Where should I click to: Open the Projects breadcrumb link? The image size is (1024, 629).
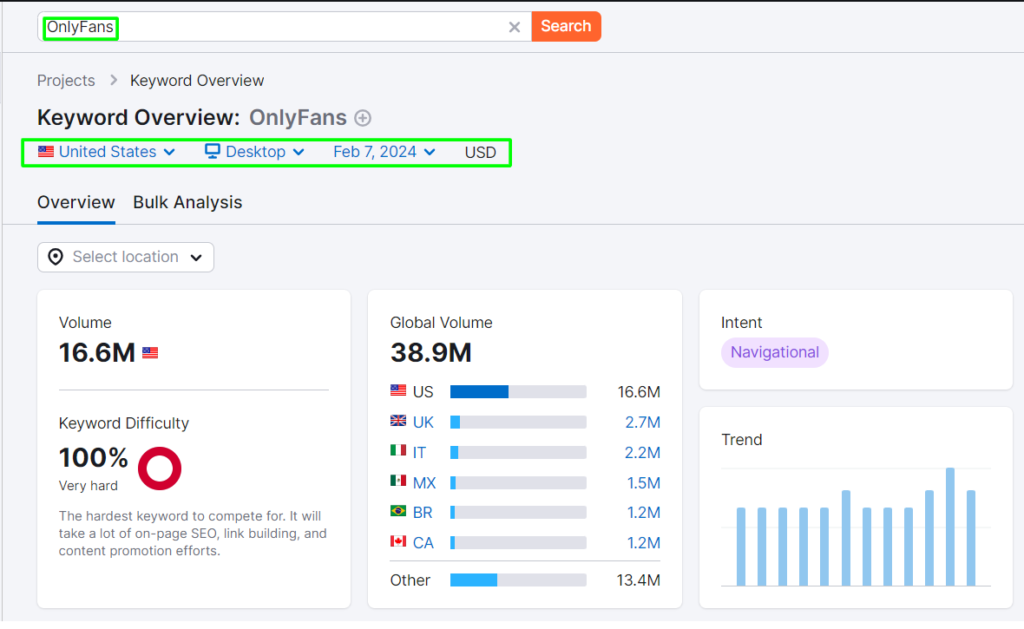(66, 80)
